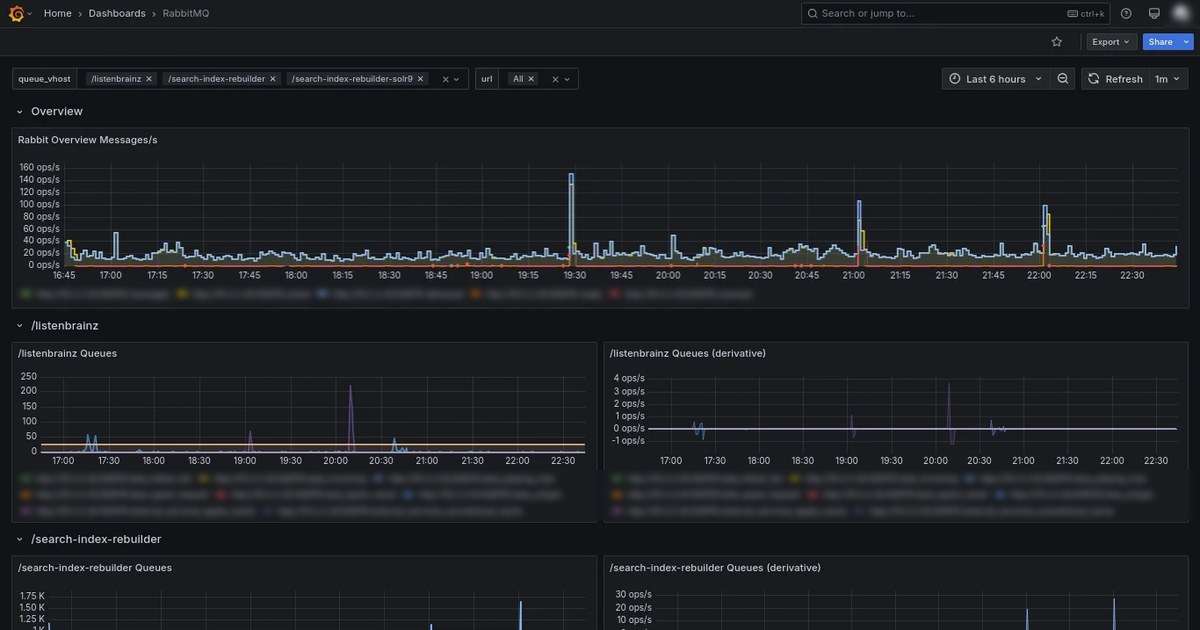Open the 1m refresh interval dropdown

(x=1167, y=79)
